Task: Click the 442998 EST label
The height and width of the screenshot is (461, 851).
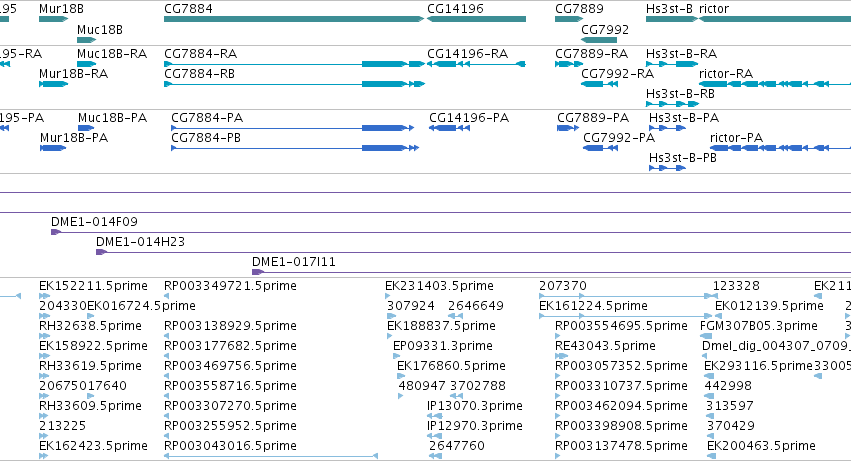Action: [x=728, y=386]
